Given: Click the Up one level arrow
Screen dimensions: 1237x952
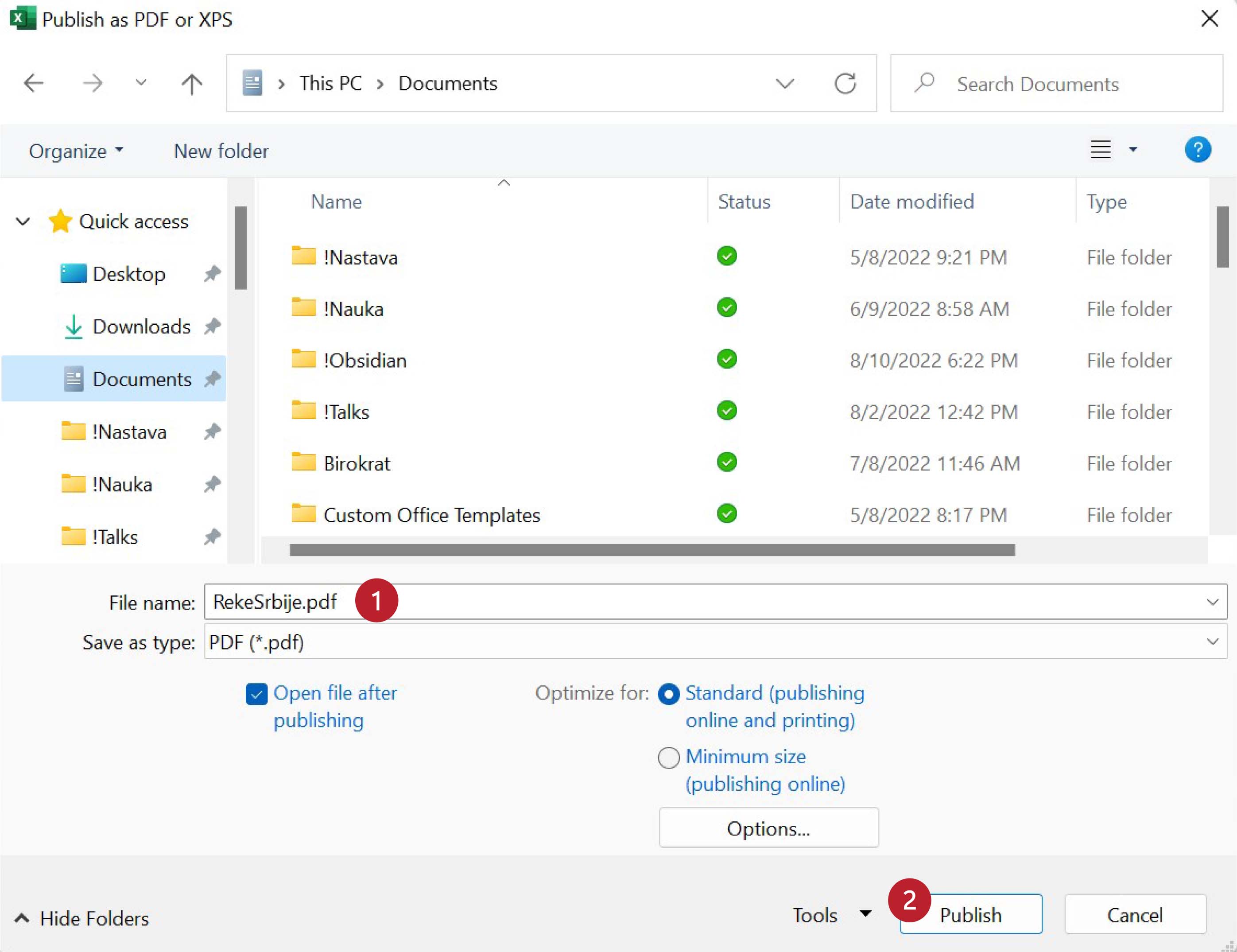Looking at the screenshot, I should coord(191,84).
